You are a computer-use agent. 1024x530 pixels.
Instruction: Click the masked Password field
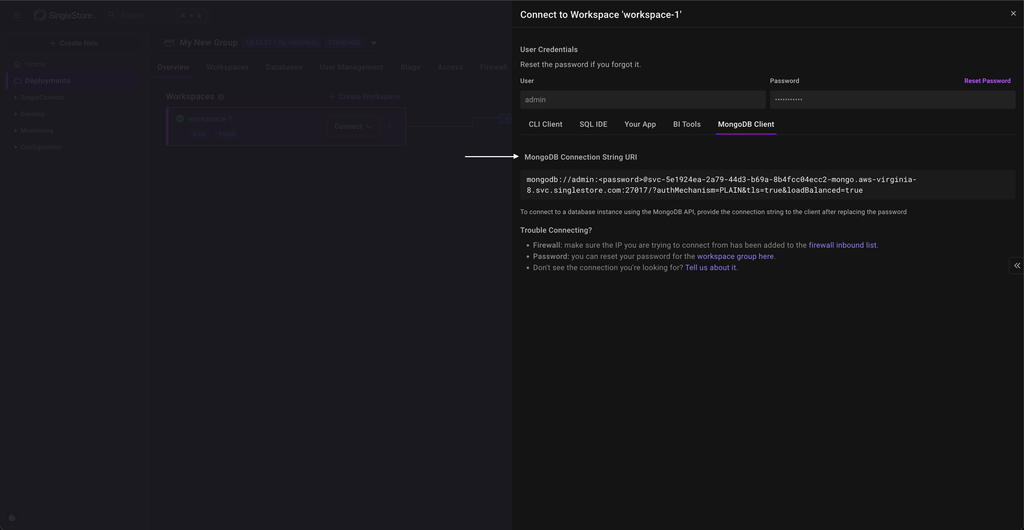[x=892, y=100]
